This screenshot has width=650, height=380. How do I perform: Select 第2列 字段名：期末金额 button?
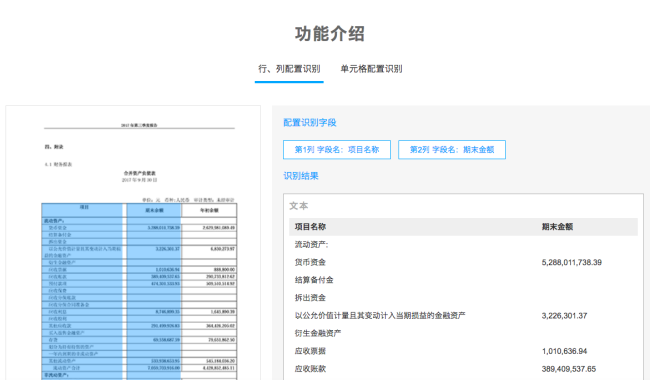pos(452,150)
